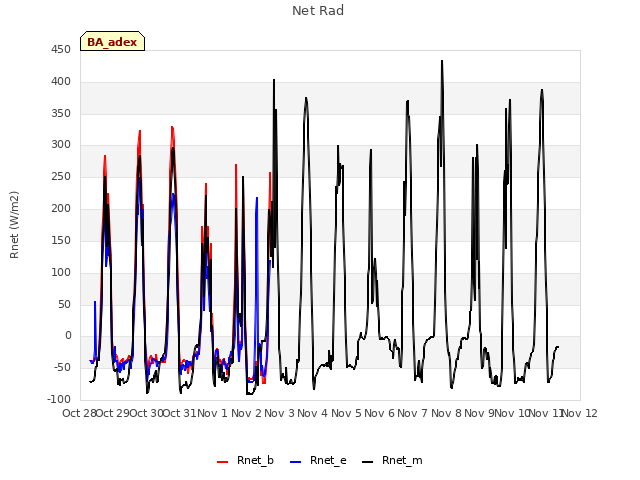Click the Nov 5 x-axis label
640x480 pixels.
[346, 413]
